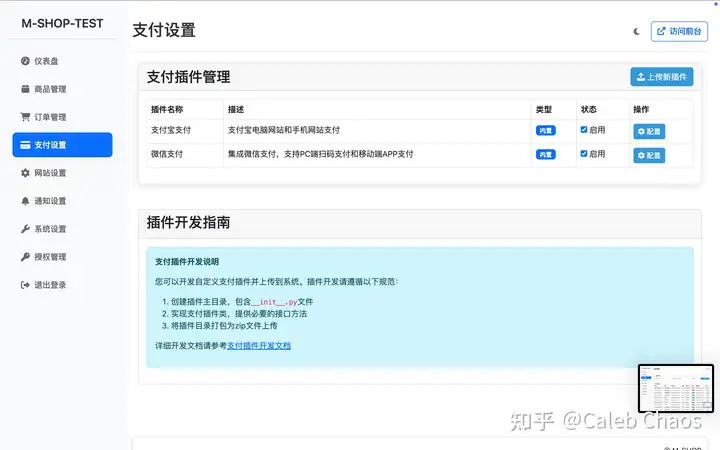Click the shopping cart icon beside 订单管理

[x=25, y=117]
